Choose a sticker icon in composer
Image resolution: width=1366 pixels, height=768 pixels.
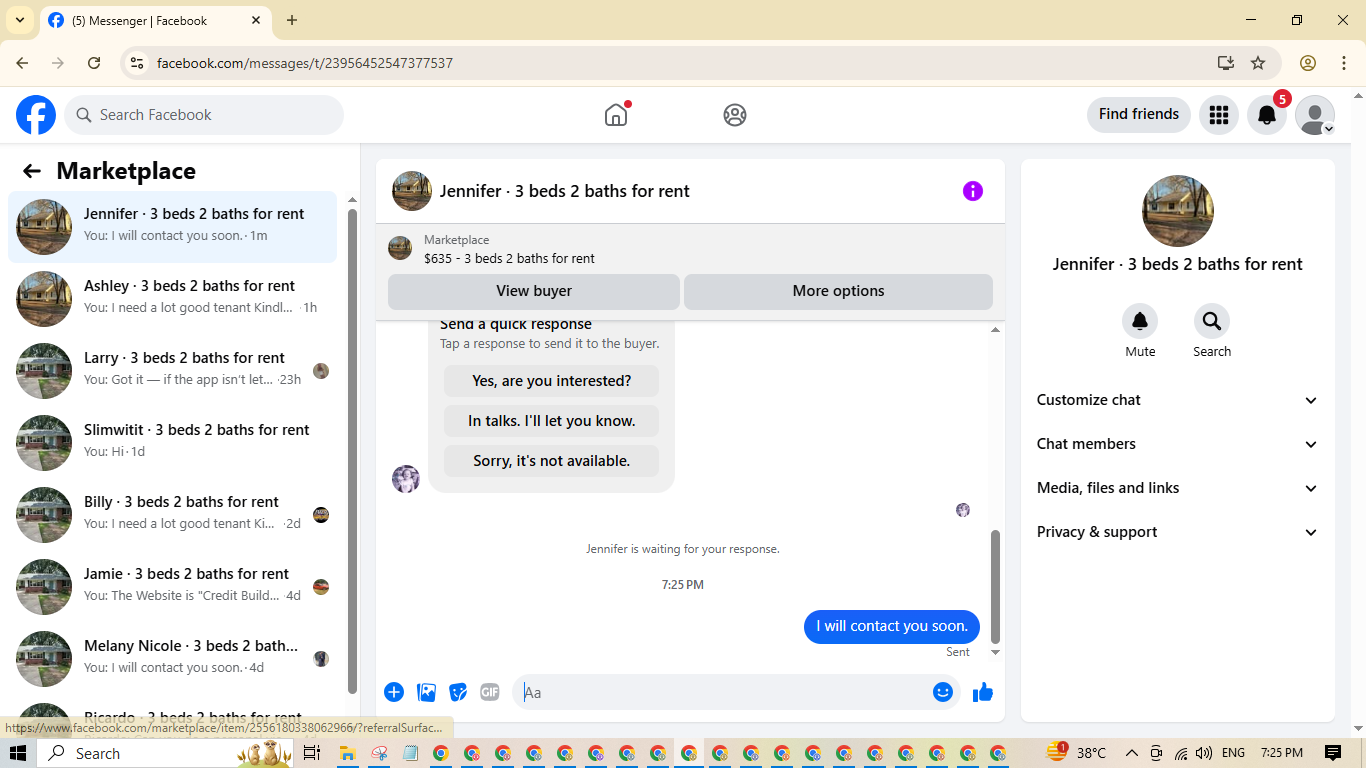coord(458,692)
